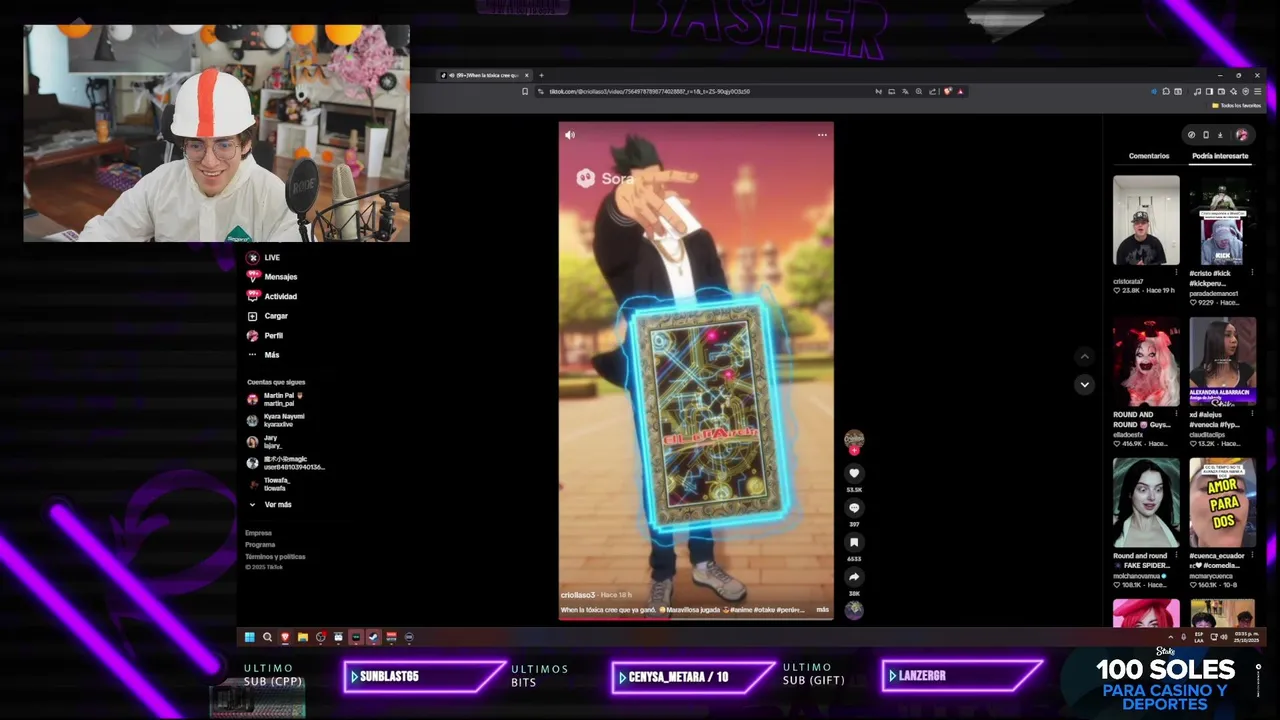The height and width of the screenshot is (720, 1280).
Task: Bookmark page icon left of URL
Action: tap(525, 91)
